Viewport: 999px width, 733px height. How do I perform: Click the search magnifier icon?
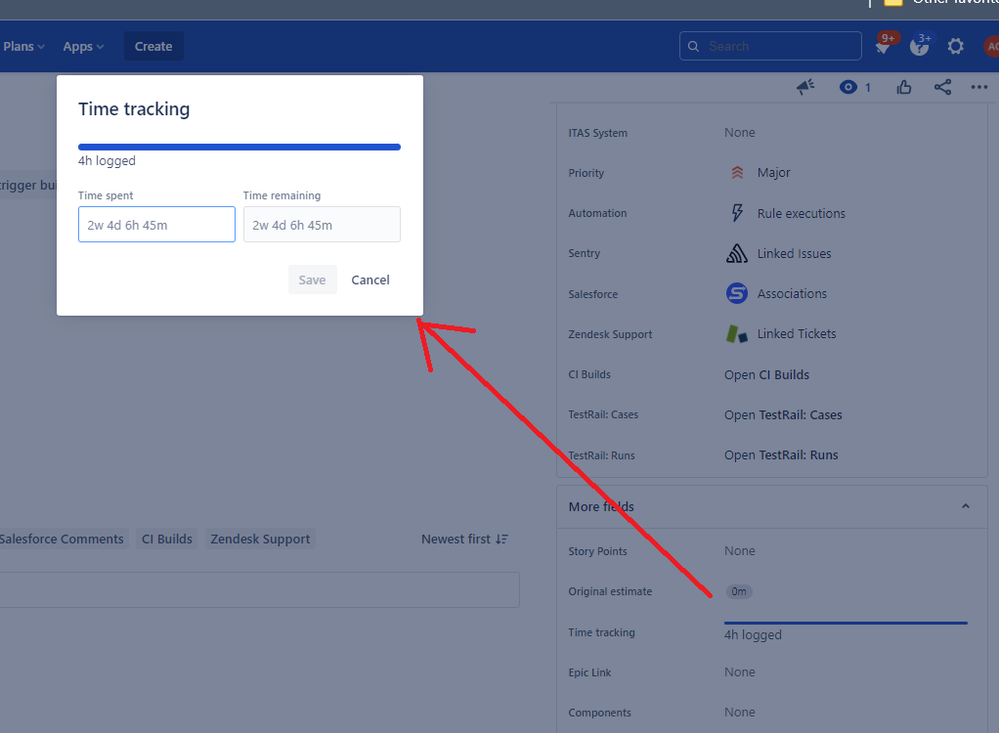694,47
